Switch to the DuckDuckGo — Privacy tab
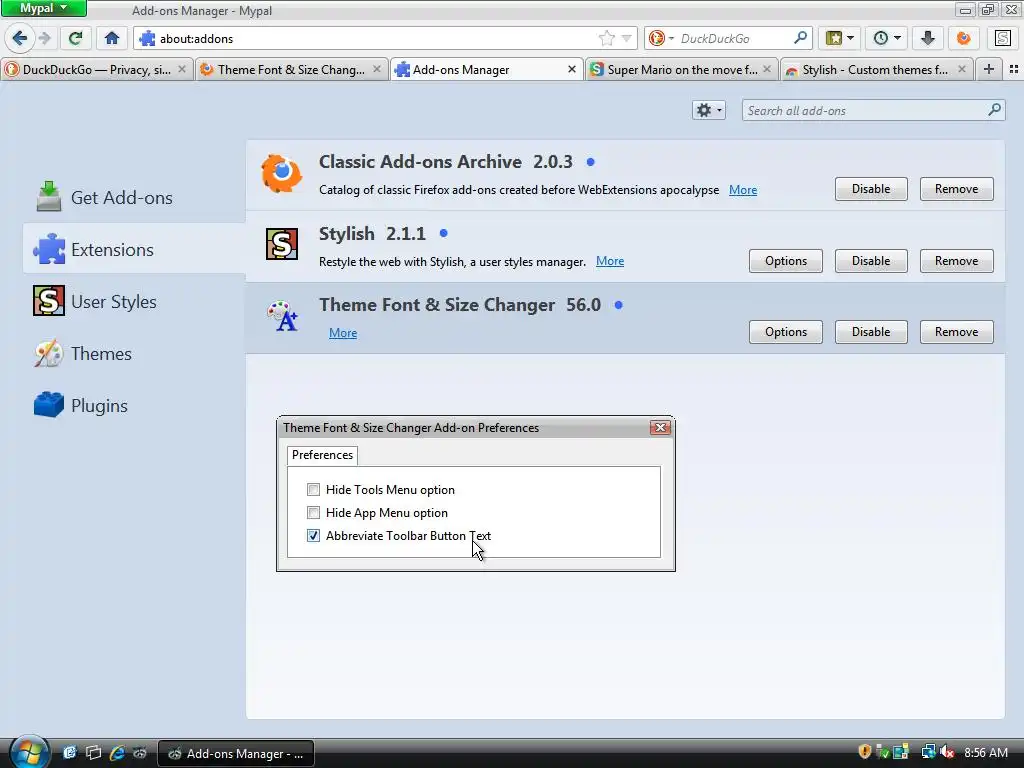 click(x=97, y=69)
